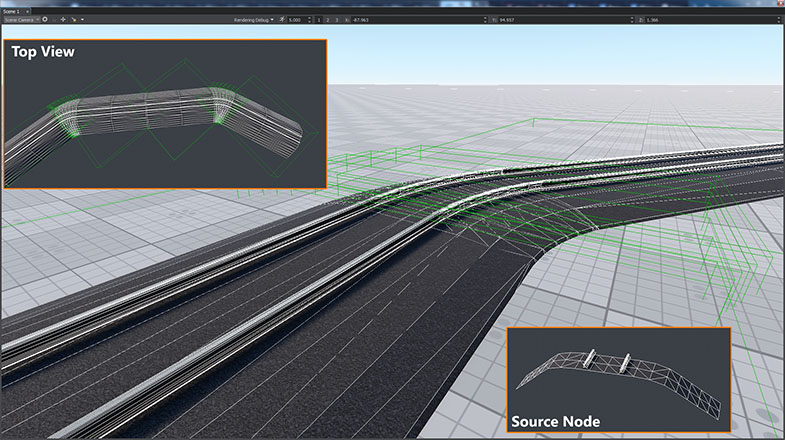Select the move gizmo icon
The width and height of the screenshot is (785, 440).
(64, 19)
